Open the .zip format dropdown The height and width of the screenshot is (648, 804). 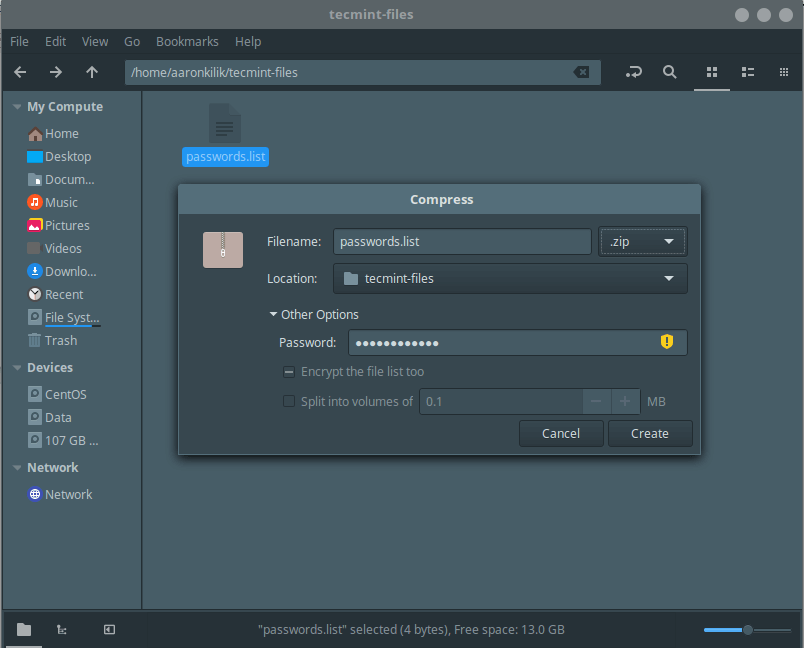(642, 242)
